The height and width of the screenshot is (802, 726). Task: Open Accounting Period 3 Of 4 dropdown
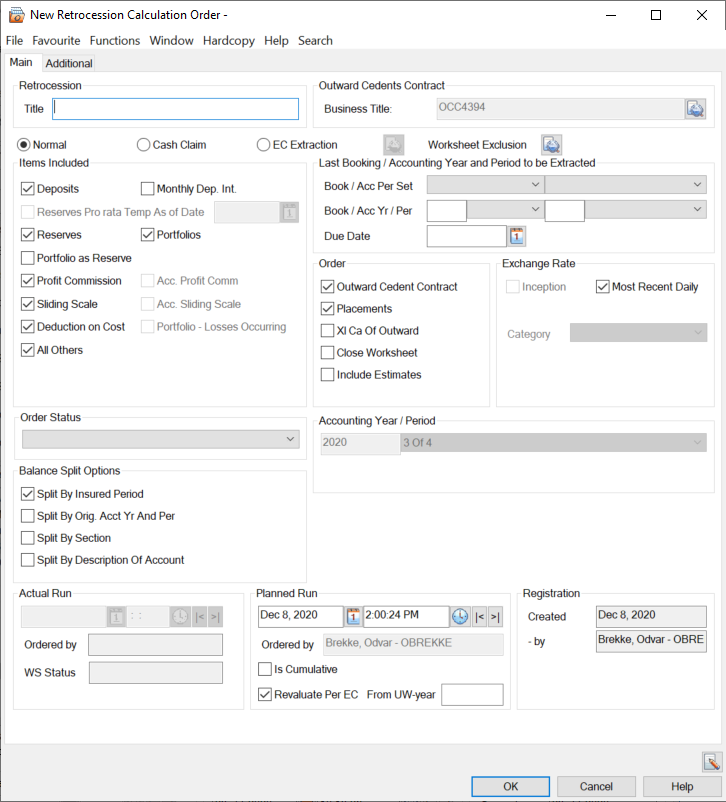coord(554,443)
